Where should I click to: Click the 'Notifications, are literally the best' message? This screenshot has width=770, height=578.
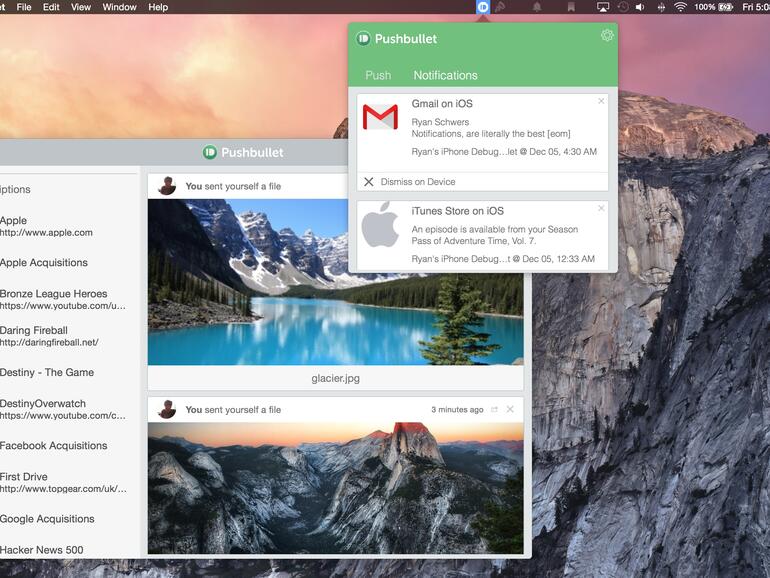(x=491, y=134)
